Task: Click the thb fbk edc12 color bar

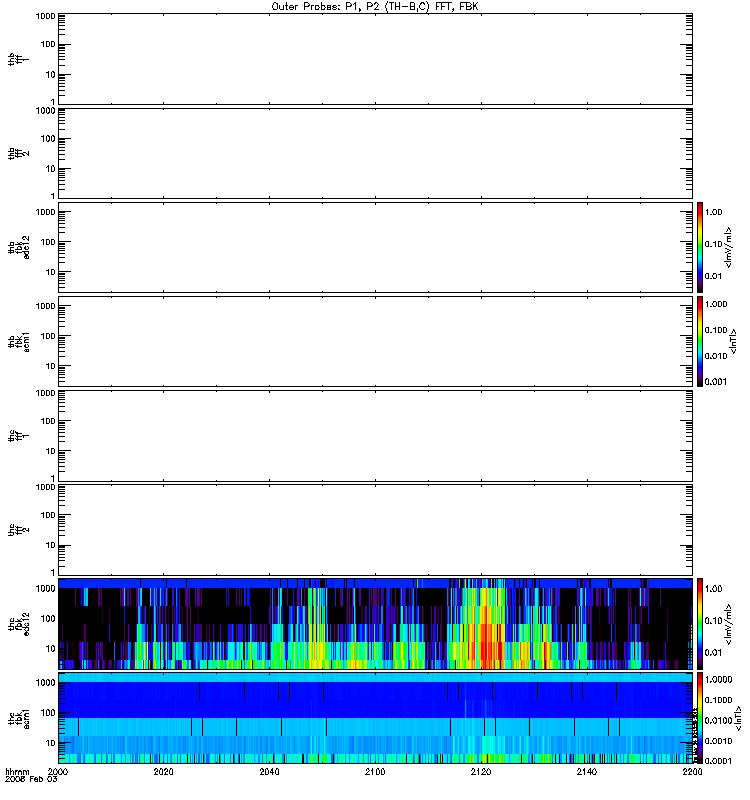Action: (700, 247)
